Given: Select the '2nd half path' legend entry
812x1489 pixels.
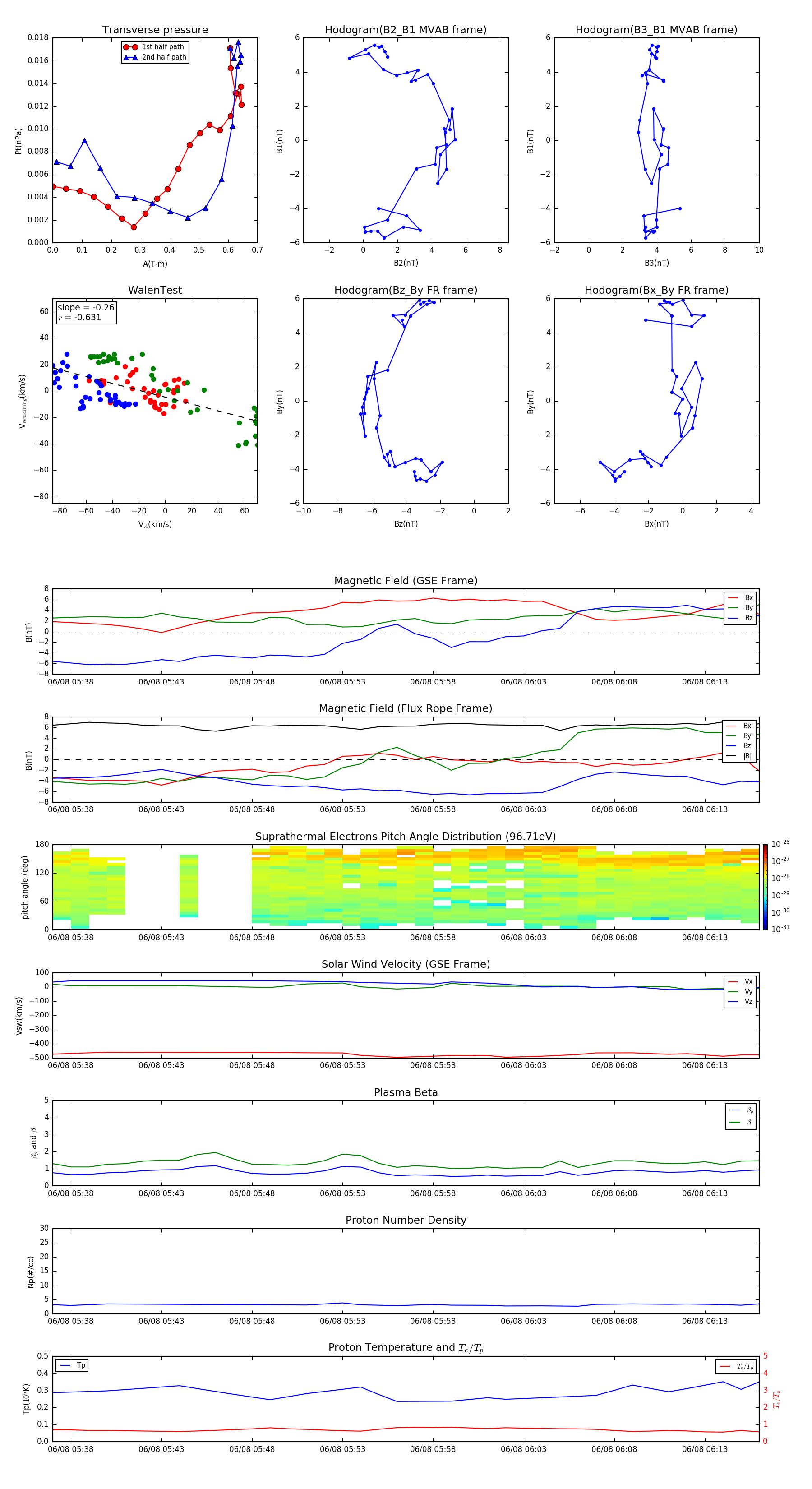Looking at the screenshot, I should tap(154, 57).
